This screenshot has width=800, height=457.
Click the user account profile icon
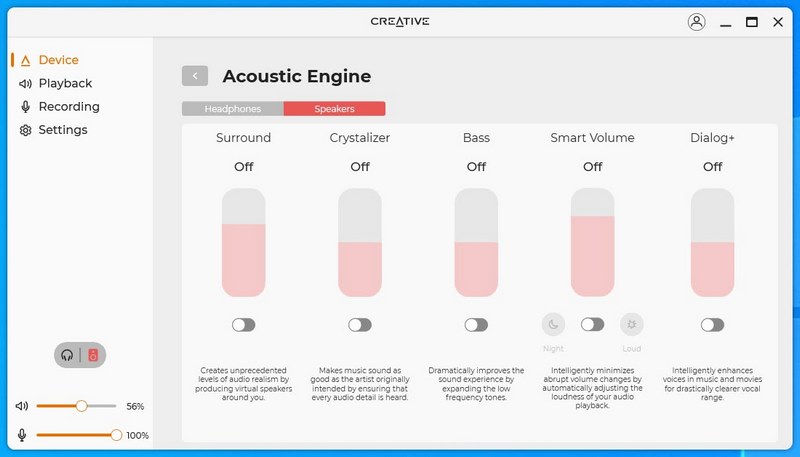coord(696,22)
